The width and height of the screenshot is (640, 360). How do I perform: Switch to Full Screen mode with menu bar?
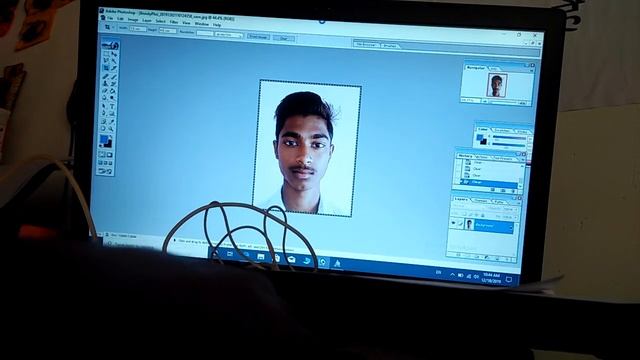click(106, 163)
